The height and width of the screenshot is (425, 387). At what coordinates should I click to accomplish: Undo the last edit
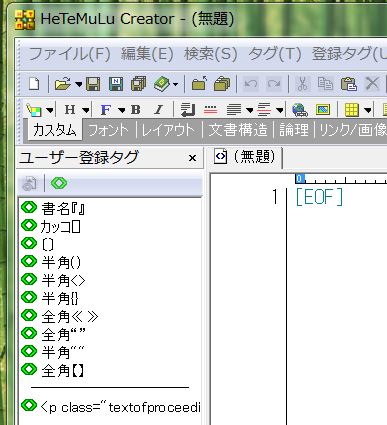251,84
